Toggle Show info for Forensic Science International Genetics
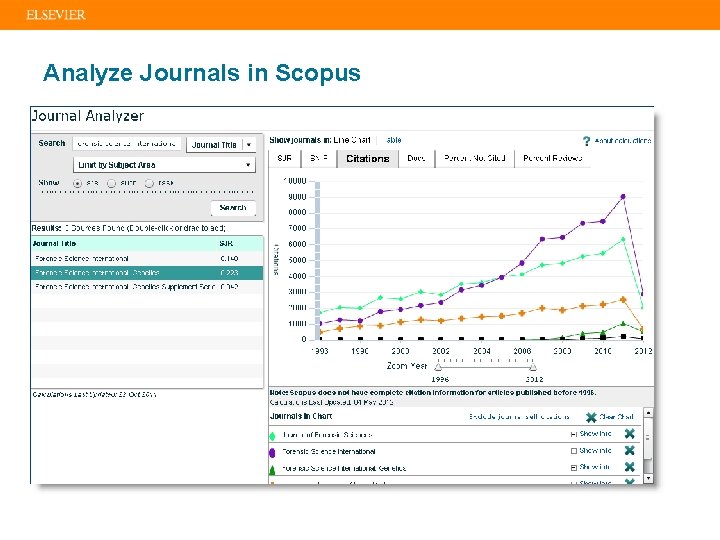Screen dimensions: 720x540 coord(574,467)
